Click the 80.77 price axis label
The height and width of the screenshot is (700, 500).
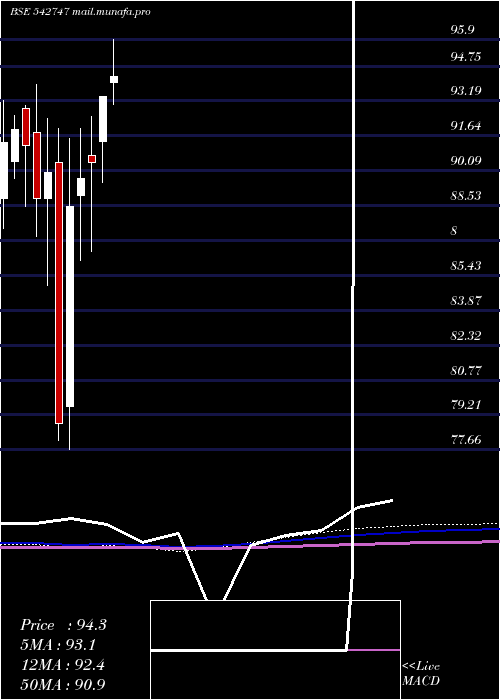pyautogui.click(x=466, y=371)
